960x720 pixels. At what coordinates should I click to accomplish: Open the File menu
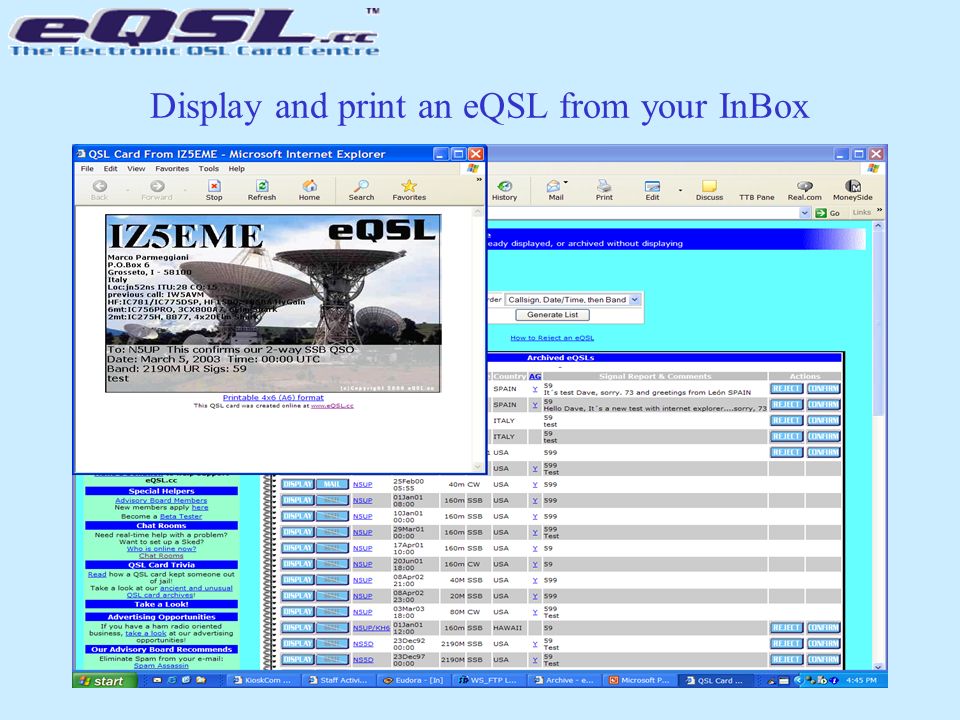click(x=88, y=169)
